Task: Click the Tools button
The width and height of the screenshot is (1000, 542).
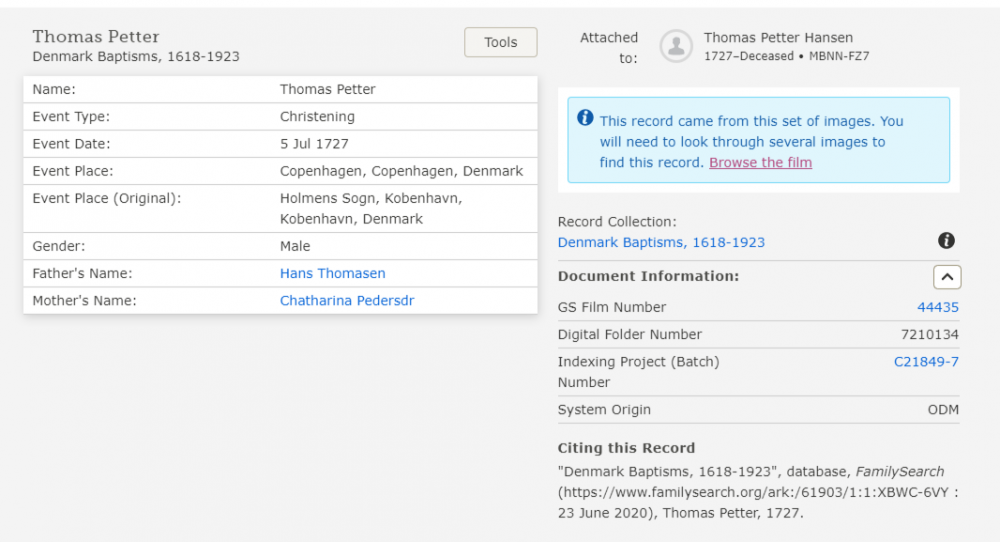Action: coord(500,42)
